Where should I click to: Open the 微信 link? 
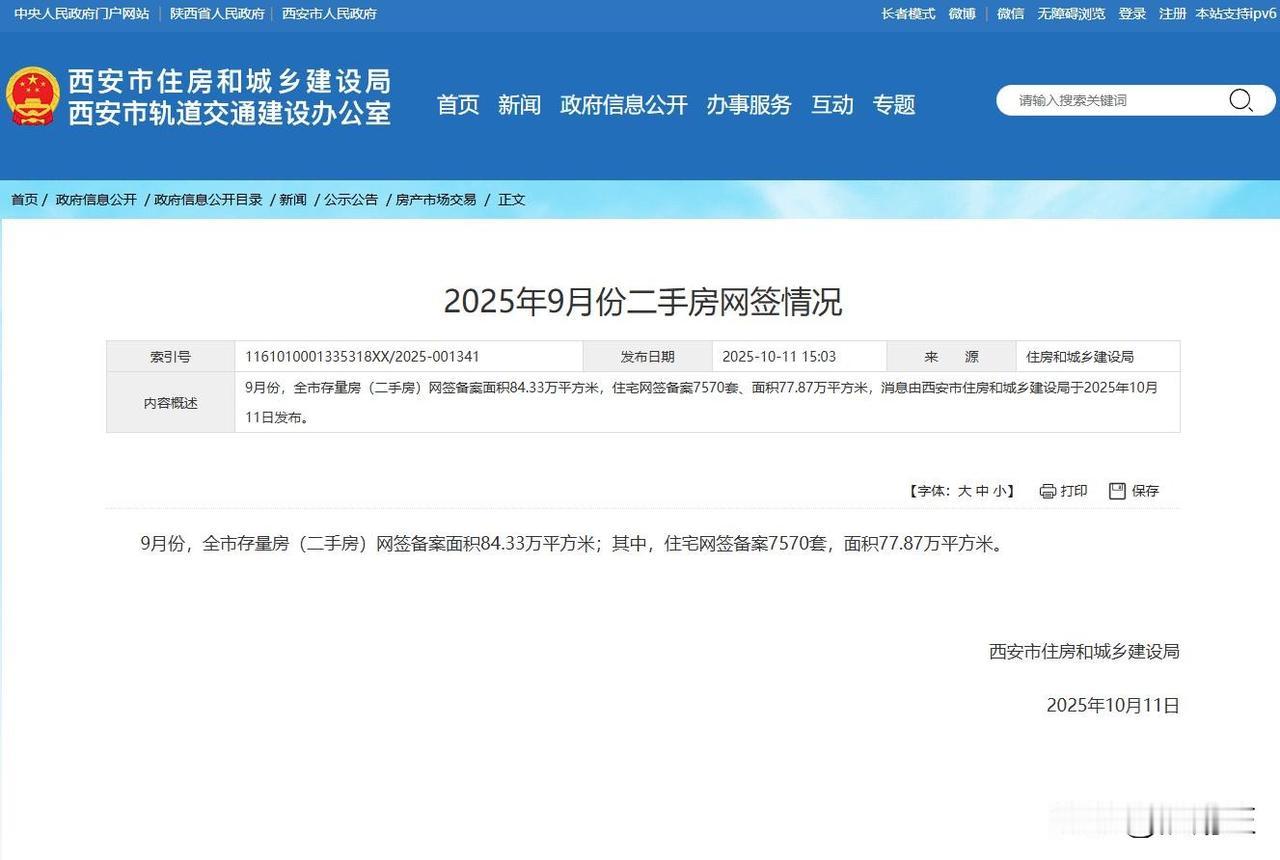1010,14
